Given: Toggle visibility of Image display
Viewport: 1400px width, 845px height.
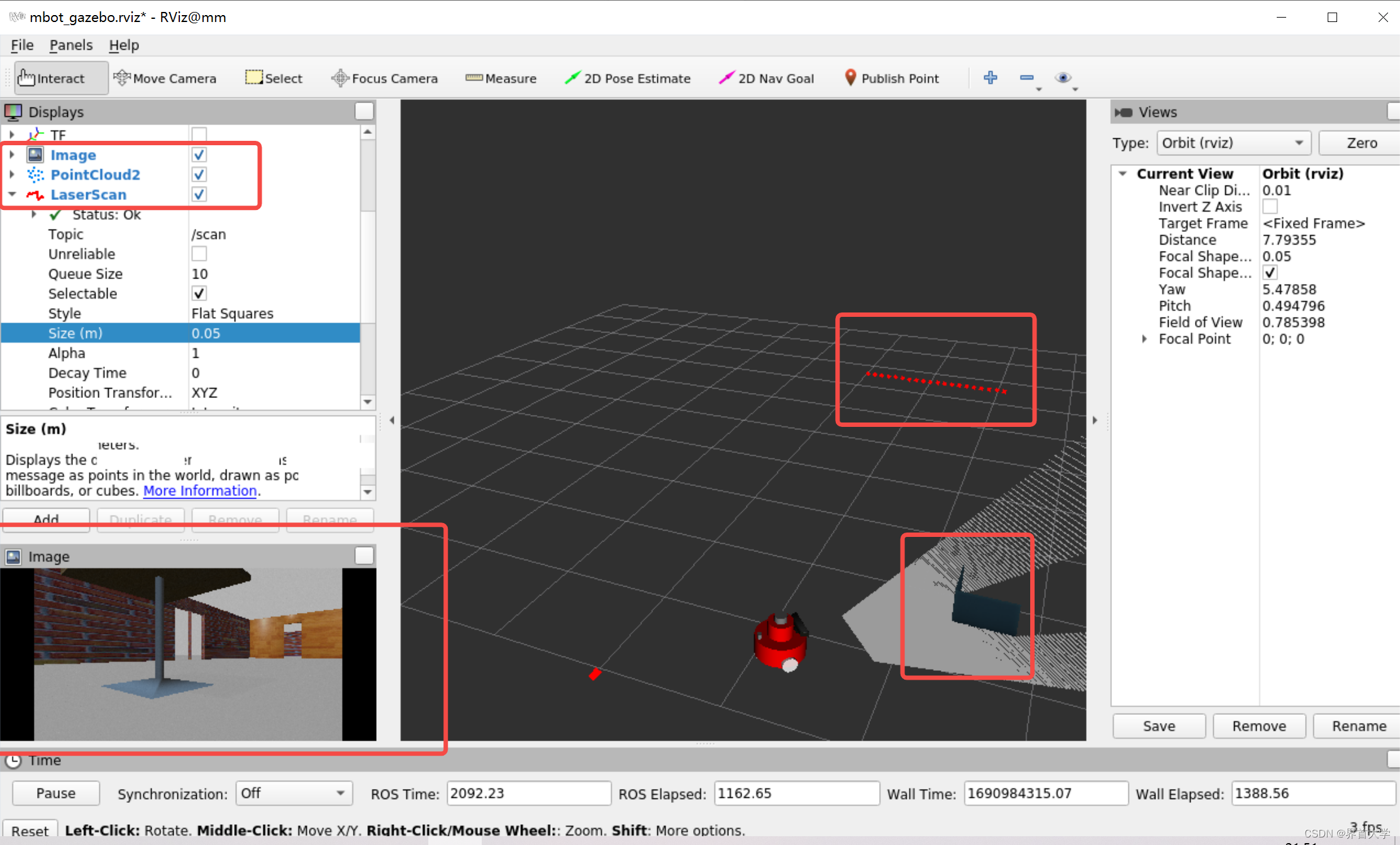Looking at the screenshot, I should 198,155.
